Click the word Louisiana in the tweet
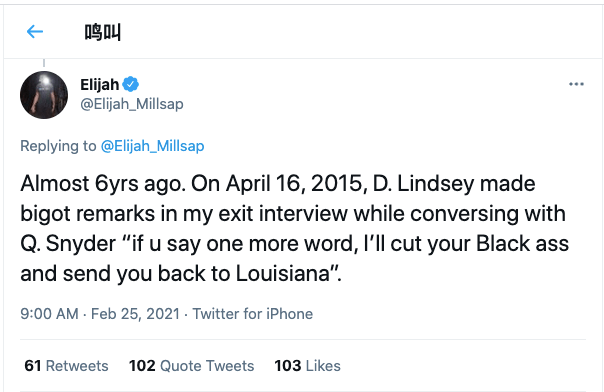 click(283, 274)
